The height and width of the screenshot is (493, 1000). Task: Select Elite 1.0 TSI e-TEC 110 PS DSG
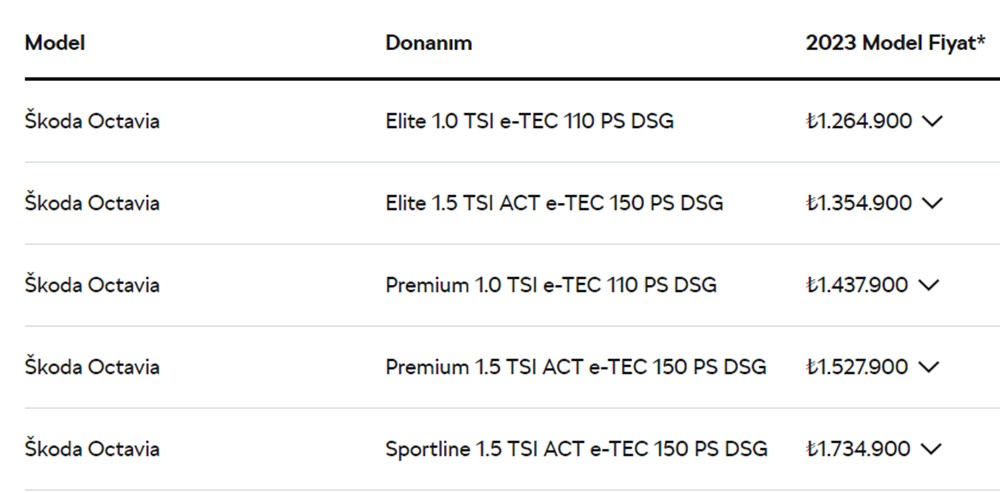click(x=529, y=121)
